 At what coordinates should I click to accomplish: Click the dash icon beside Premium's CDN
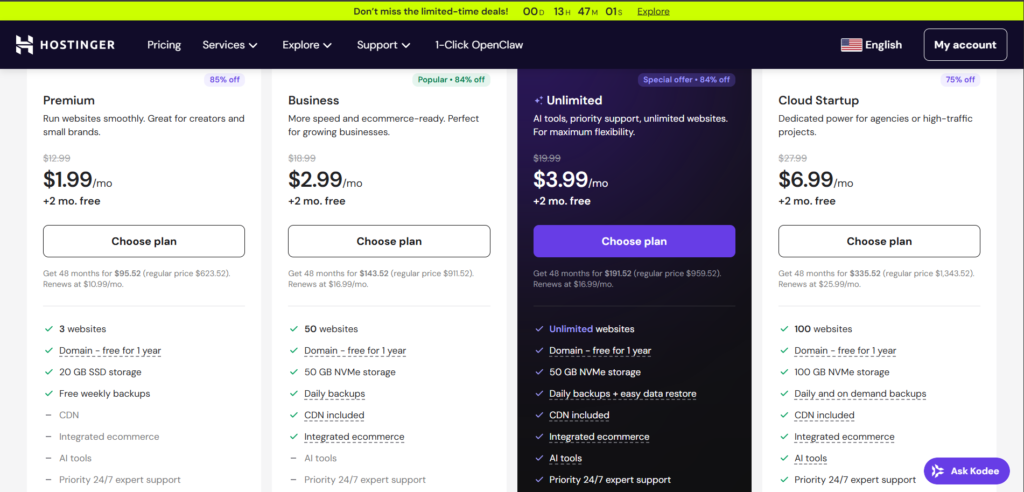tap(49, 415)
